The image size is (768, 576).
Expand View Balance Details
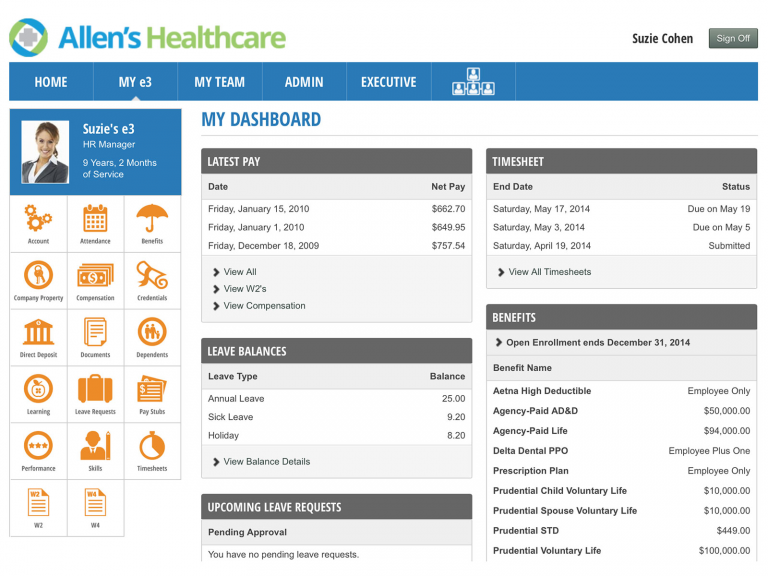pos(266,462)
